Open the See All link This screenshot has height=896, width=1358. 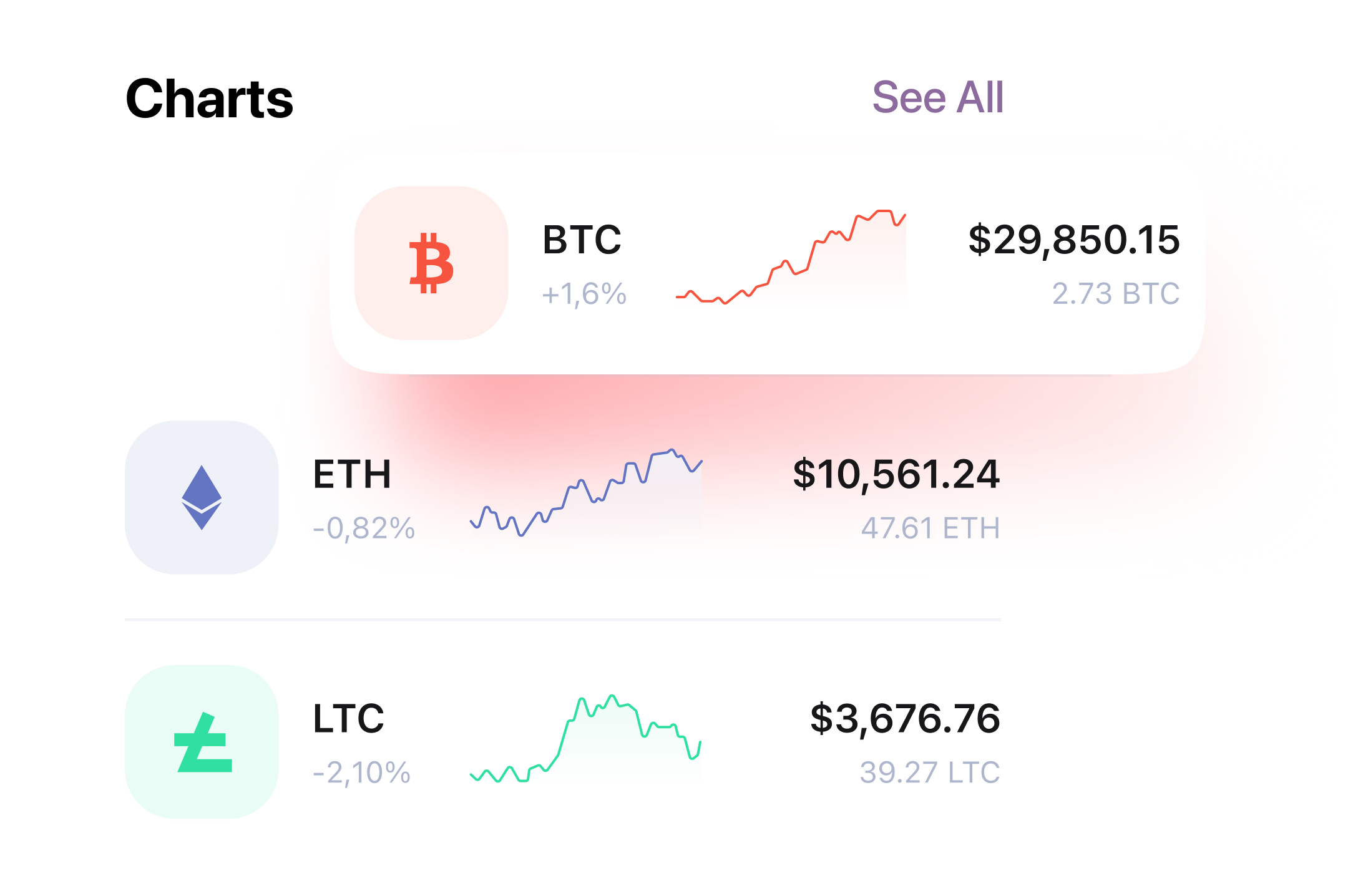[937, 98]
